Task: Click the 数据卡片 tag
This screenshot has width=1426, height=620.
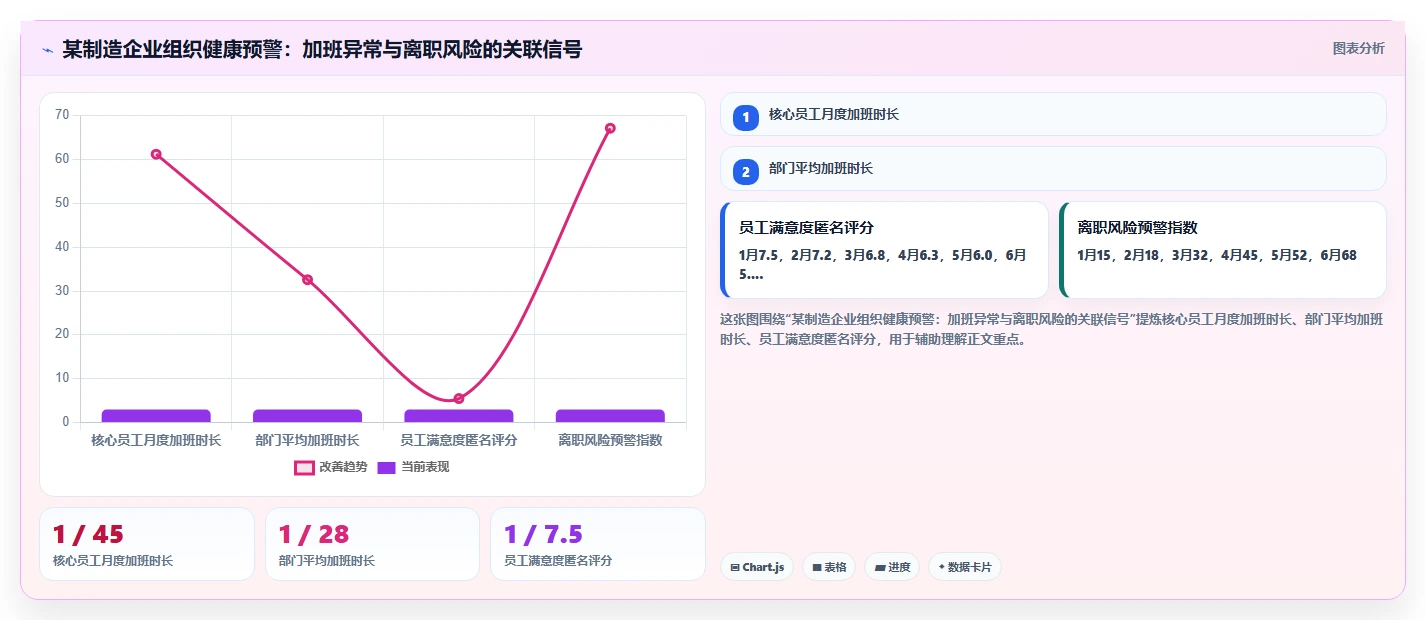Action: [x=965, y=567]
